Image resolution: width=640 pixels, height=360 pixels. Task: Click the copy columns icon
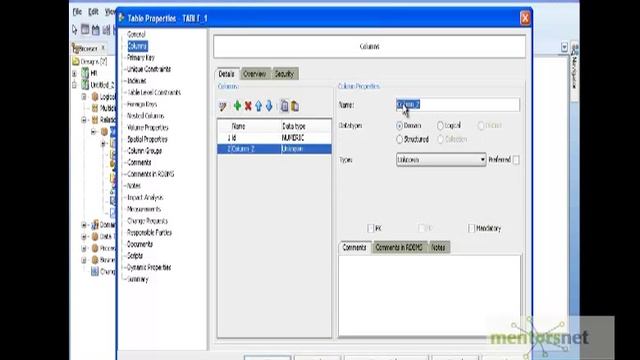(284, 106)
